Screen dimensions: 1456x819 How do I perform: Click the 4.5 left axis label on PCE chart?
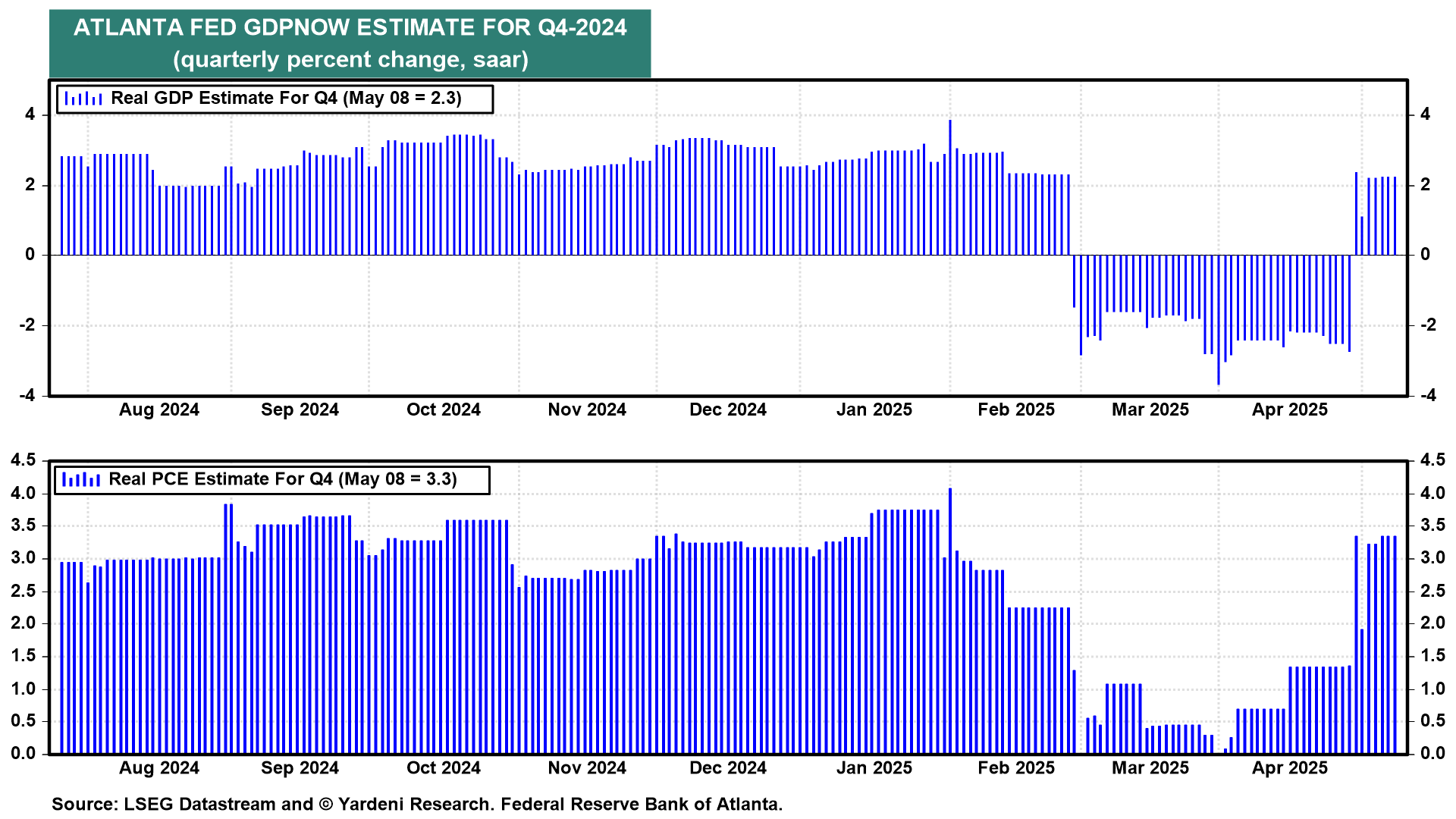tap(23, 460)
